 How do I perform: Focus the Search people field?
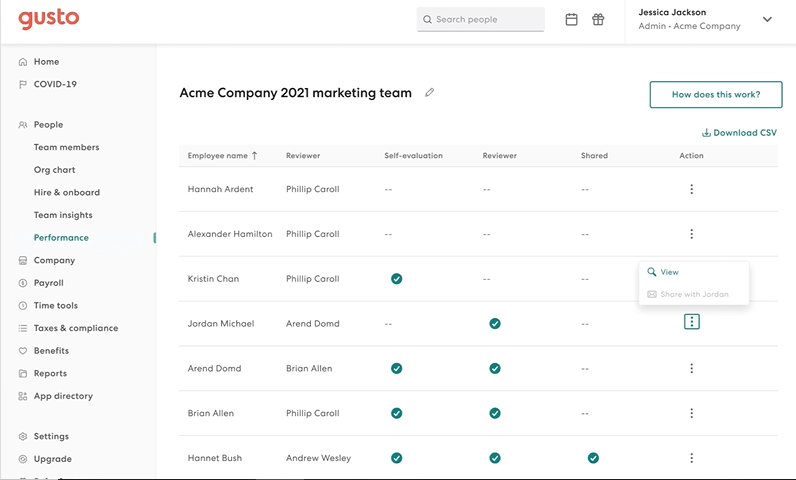[x=481, y=19]
